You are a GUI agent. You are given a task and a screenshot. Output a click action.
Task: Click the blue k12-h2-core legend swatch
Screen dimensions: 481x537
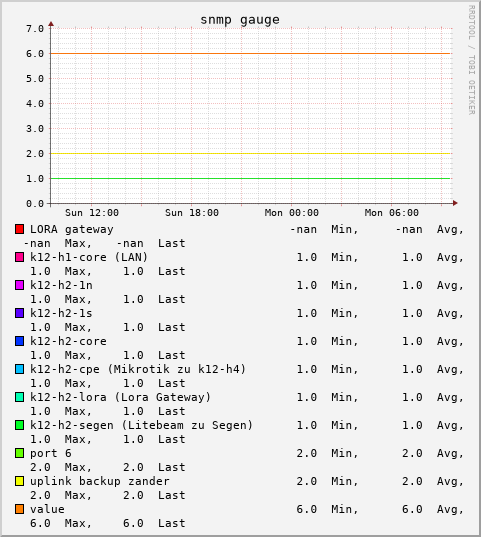pyautogui.click(x=20, y=341)
